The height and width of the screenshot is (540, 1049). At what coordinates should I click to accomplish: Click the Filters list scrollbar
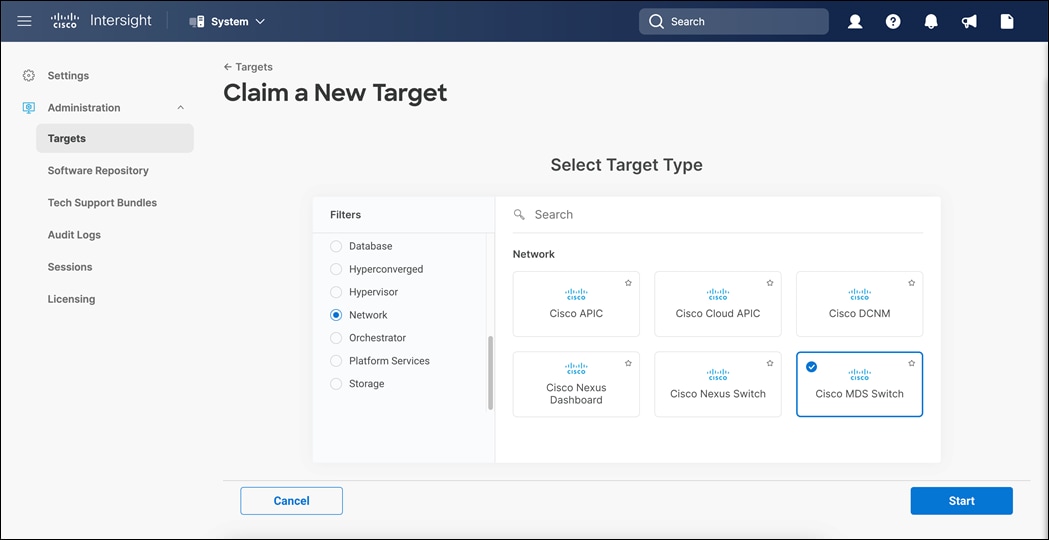[x=490, y=372]
